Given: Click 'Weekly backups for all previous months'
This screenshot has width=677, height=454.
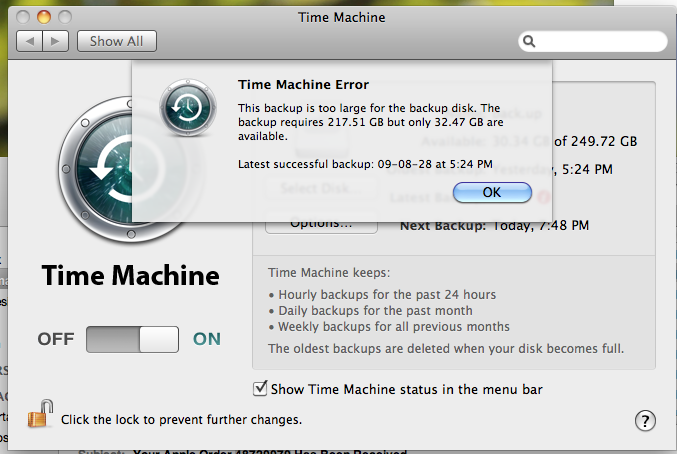Looking at the screenshot, I should pos(394,327).
